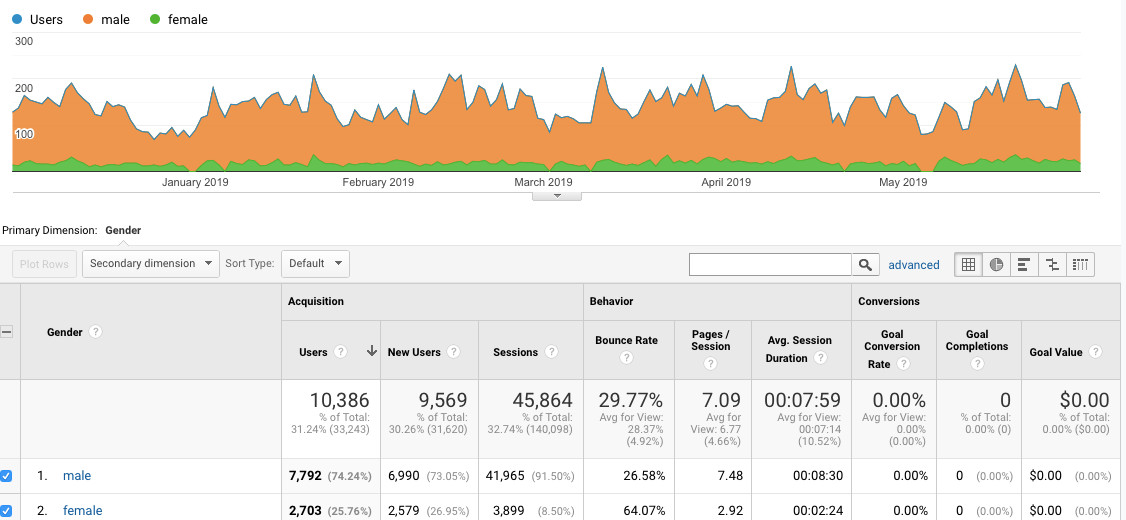Viewport: 1126px width, 520px height.
Task: Select the Percentage pie chart view
Action: tap(996, 264)
